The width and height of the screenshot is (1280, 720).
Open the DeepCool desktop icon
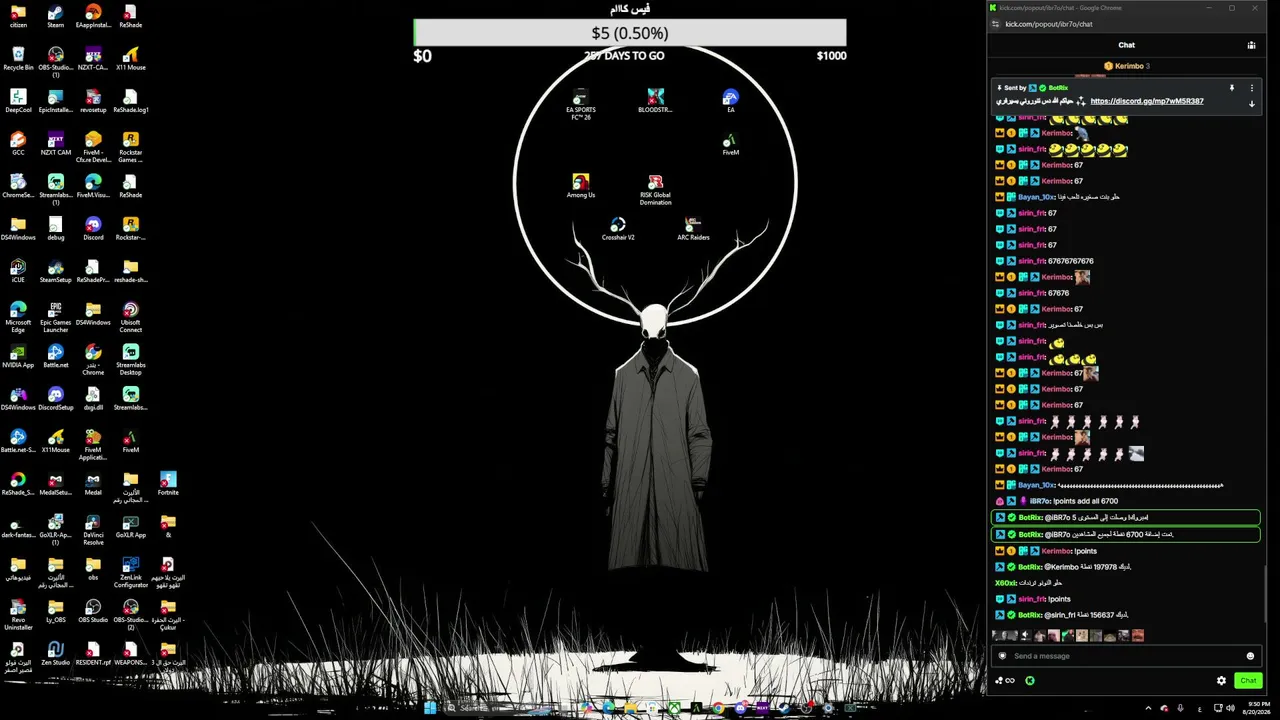(18, 101)
